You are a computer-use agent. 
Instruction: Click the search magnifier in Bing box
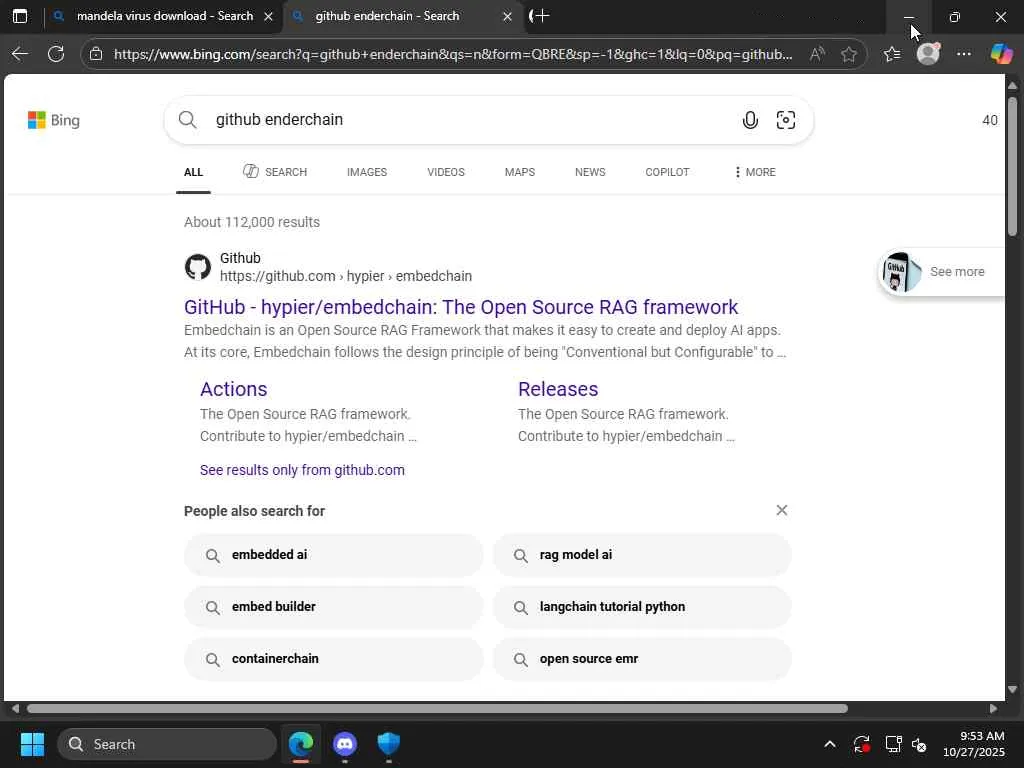click(x=187, y=120)
